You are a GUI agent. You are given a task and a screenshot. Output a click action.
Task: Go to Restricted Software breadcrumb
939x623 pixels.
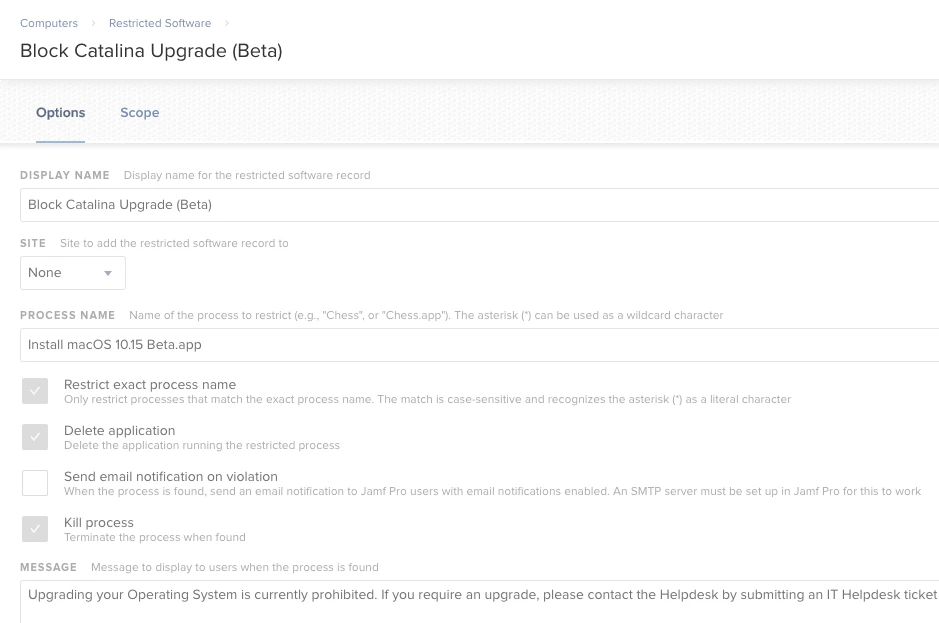coord(160,23)
